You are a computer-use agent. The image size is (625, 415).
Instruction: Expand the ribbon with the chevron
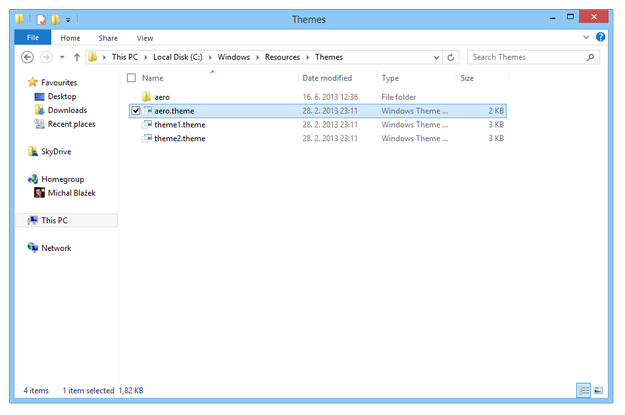click(x=586, y=37)
